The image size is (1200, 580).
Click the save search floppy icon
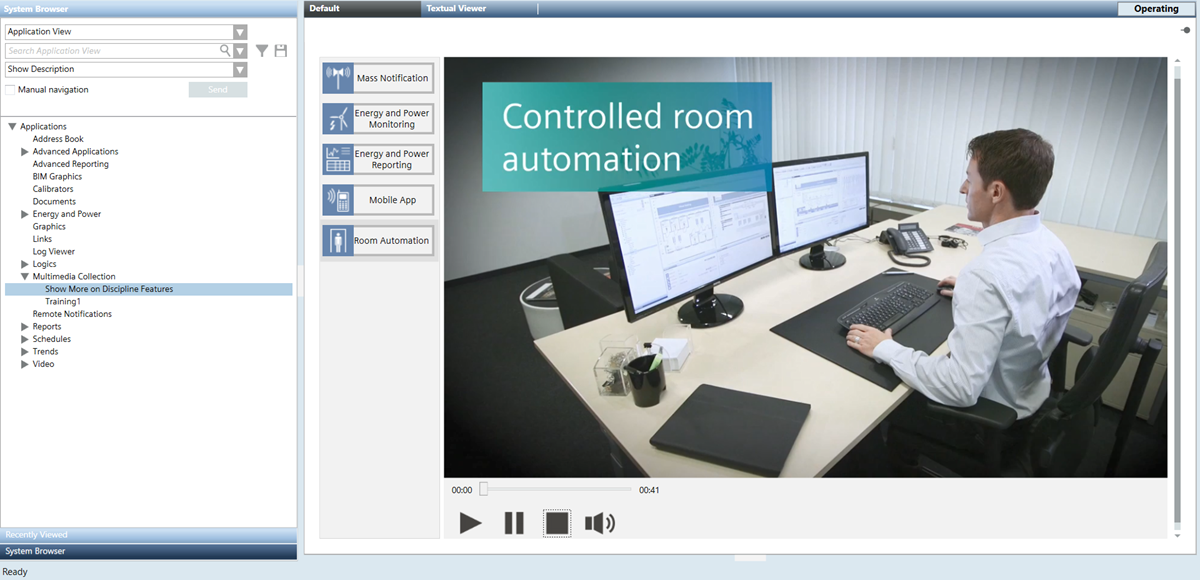[x=281, y=51]
